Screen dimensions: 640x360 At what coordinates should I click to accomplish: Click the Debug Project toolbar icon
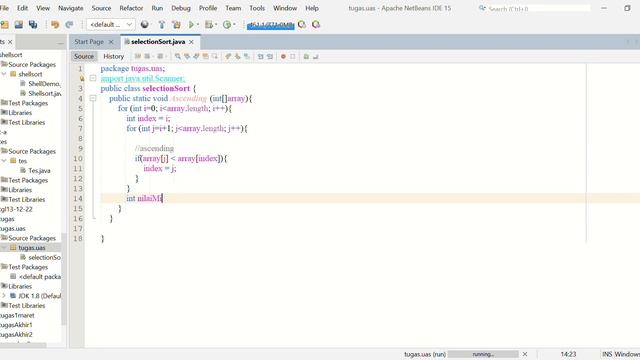click(x=209, y=25)
